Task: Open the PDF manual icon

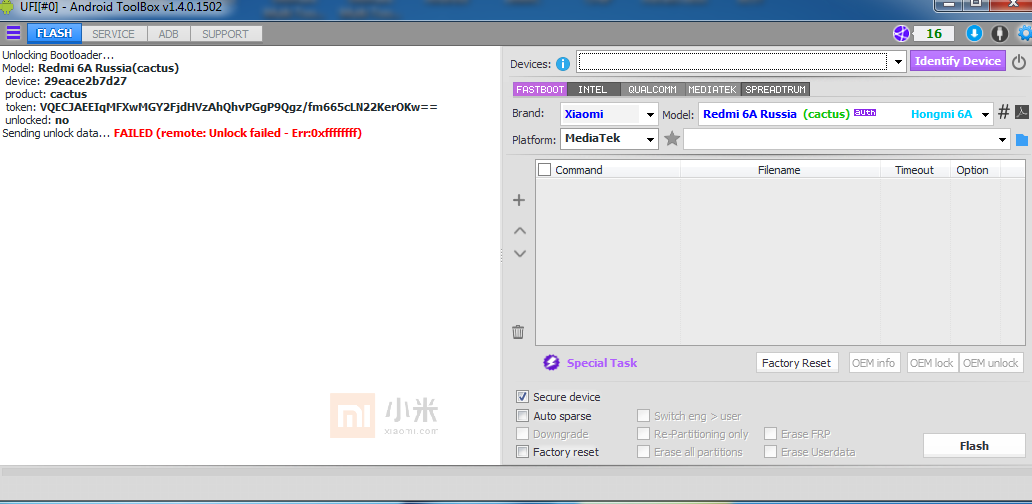Action: pyautogui.click(x=1021, y=113)
